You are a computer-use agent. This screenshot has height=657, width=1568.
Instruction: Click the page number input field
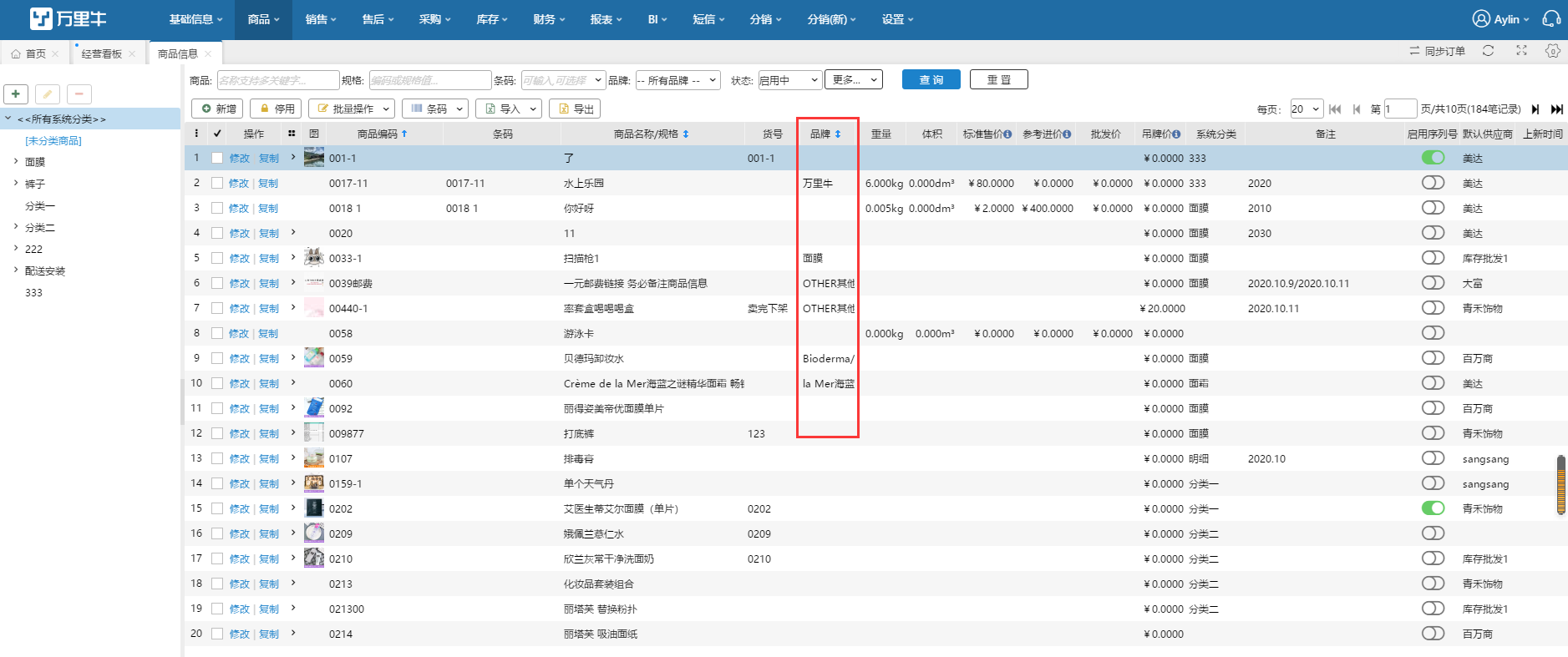1400,109
